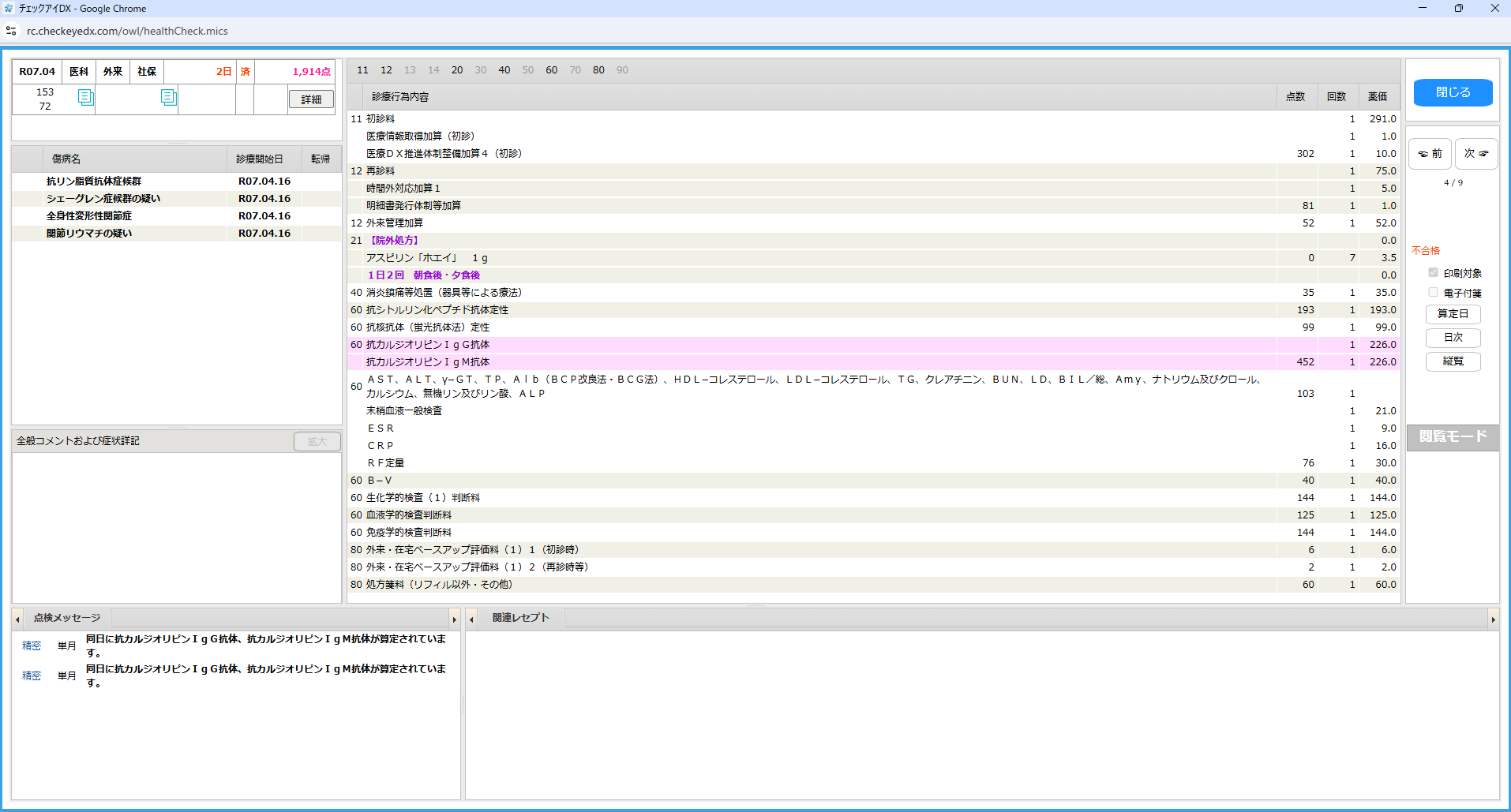Click the 転帰 column header
The height and width of the screenshot is (812, 1511).
321,159
